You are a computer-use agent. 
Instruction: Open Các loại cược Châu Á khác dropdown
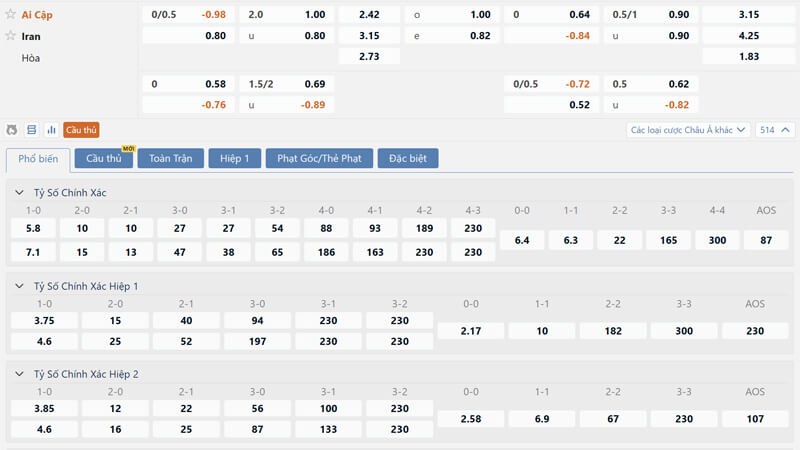tap(688, 130)
